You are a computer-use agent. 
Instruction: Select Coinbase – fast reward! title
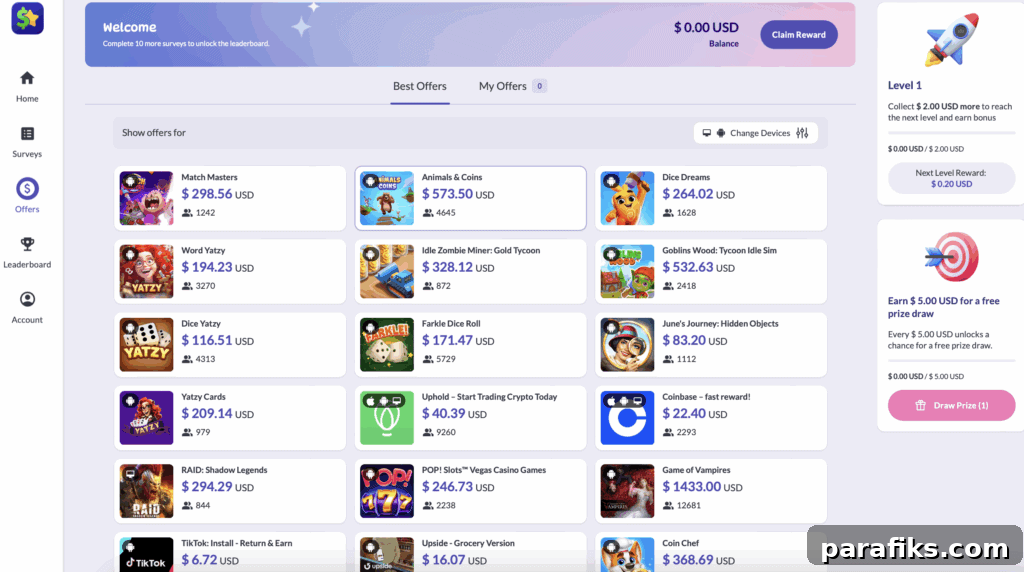click(706, 396)
